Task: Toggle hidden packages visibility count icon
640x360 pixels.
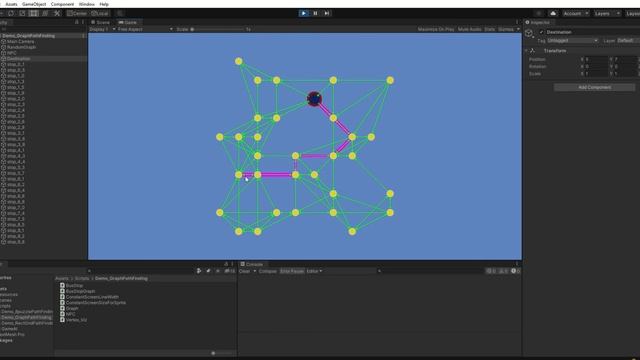Action: click(230, 271)
